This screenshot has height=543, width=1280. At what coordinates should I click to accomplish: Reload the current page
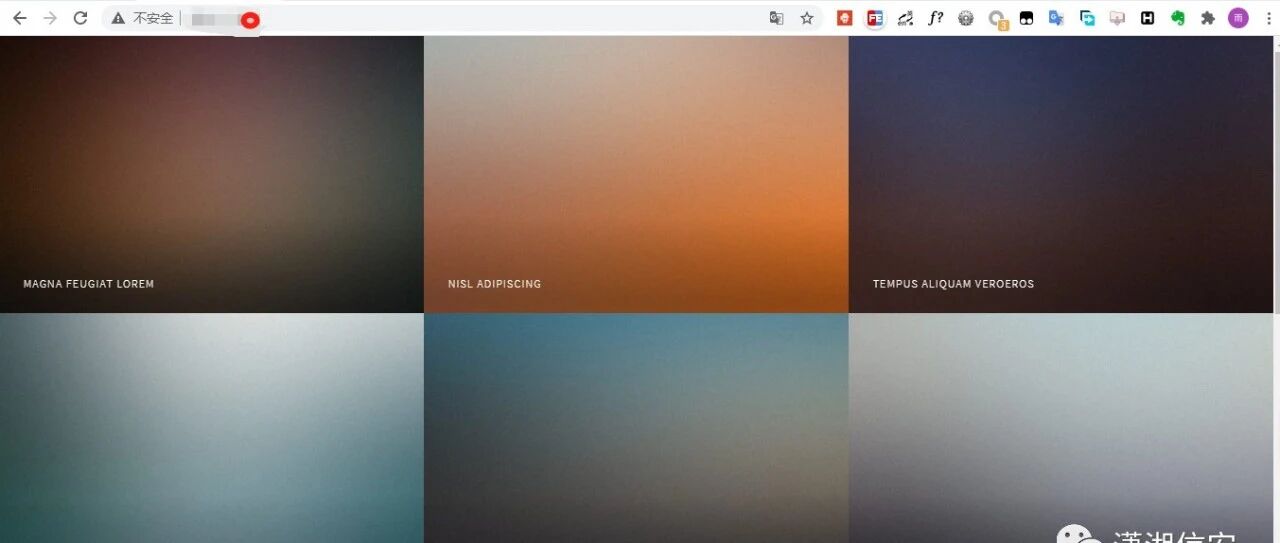point(81,18)
